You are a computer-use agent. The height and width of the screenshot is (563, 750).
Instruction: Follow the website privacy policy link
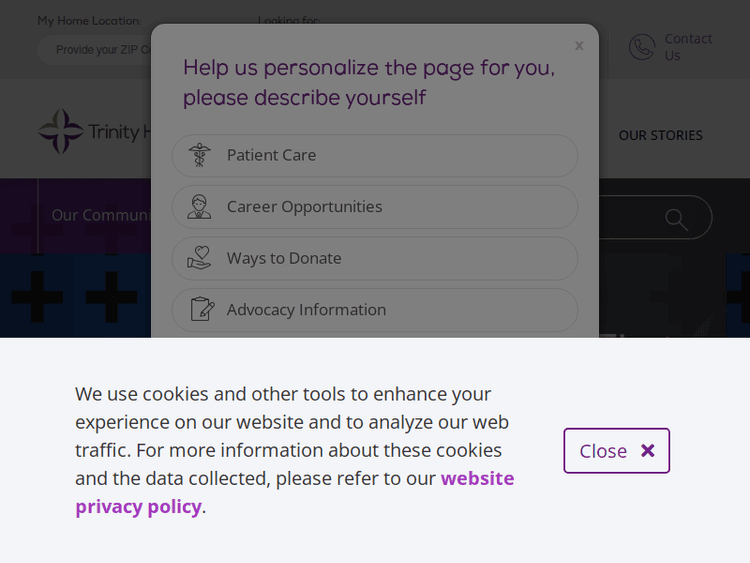tap(476, 478)
